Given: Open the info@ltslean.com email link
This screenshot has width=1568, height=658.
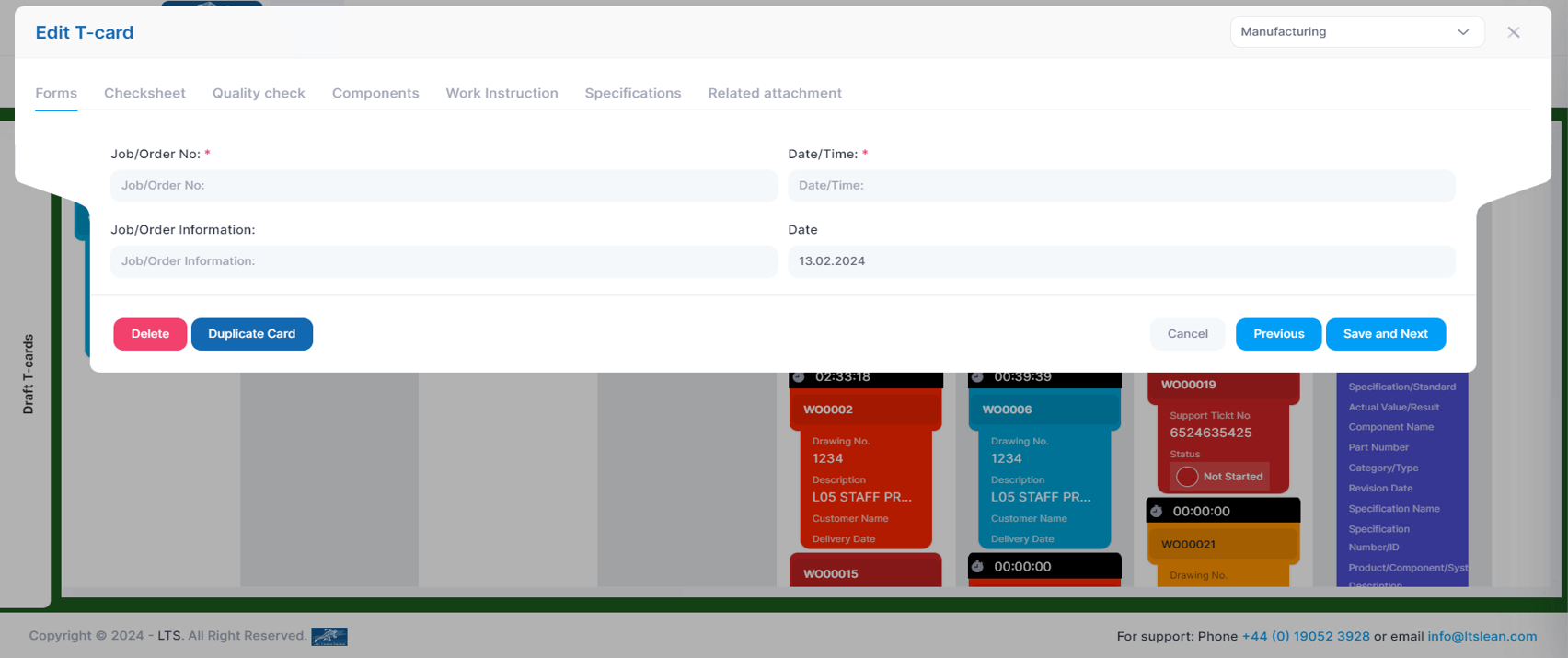Looking at the screenshot, I should tap(1482, 636).
